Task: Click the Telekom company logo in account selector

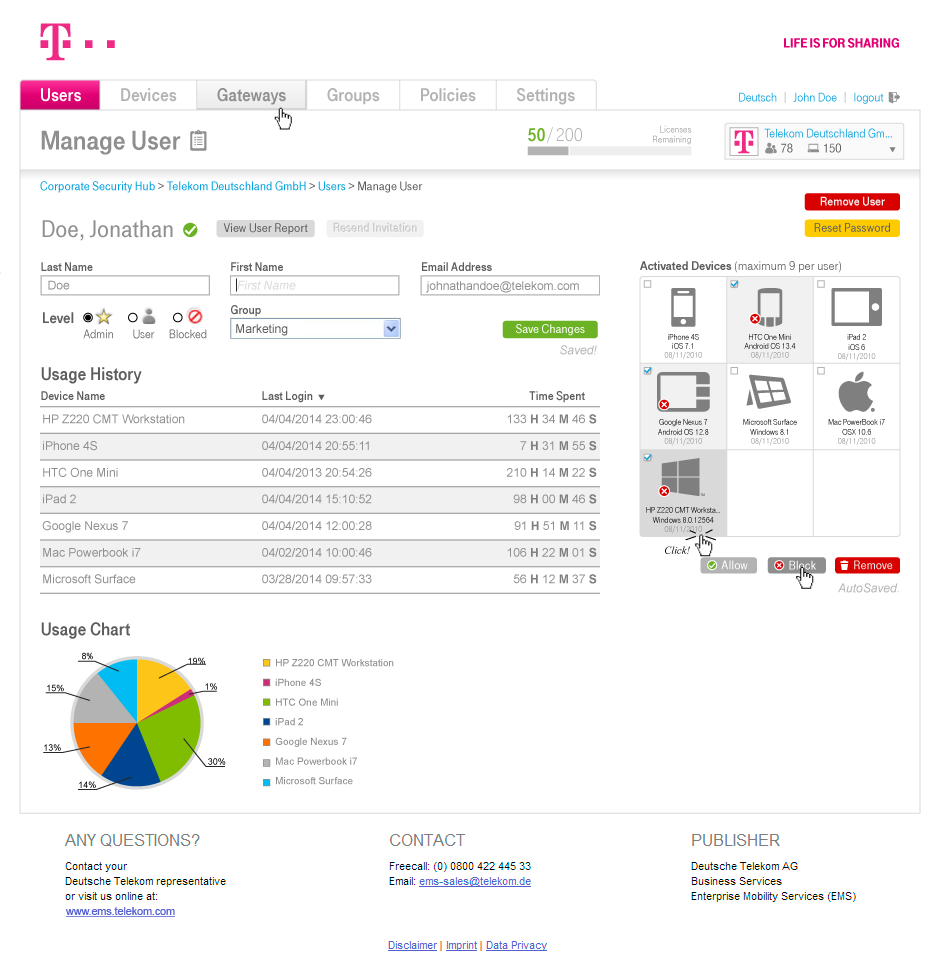Action: [x=744, y=142]
